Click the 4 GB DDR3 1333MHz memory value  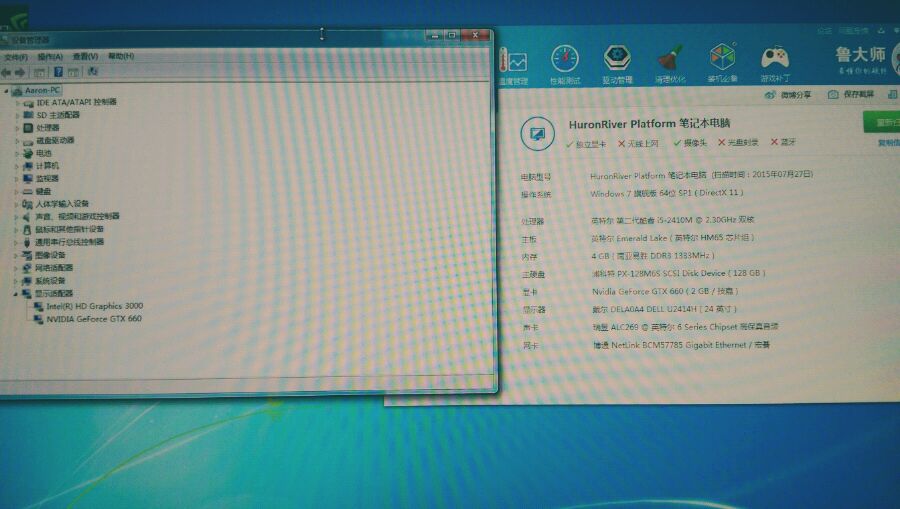[x=653, y=255]
